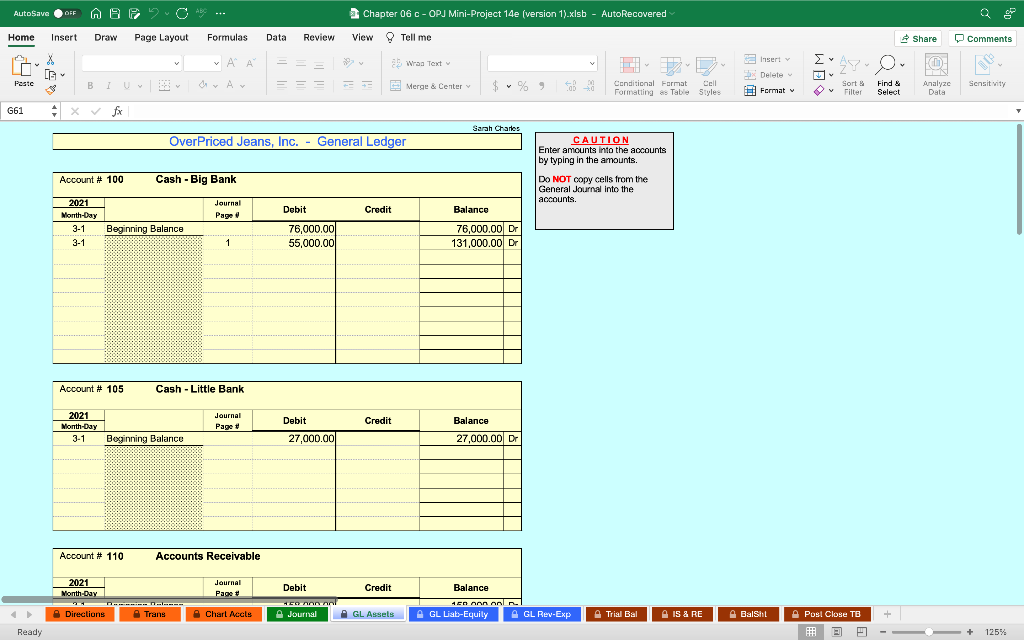The height and width of the screenshot is (640, 1024).
Task: Switch to Page Break Preview in status bar
Action: 861,632
